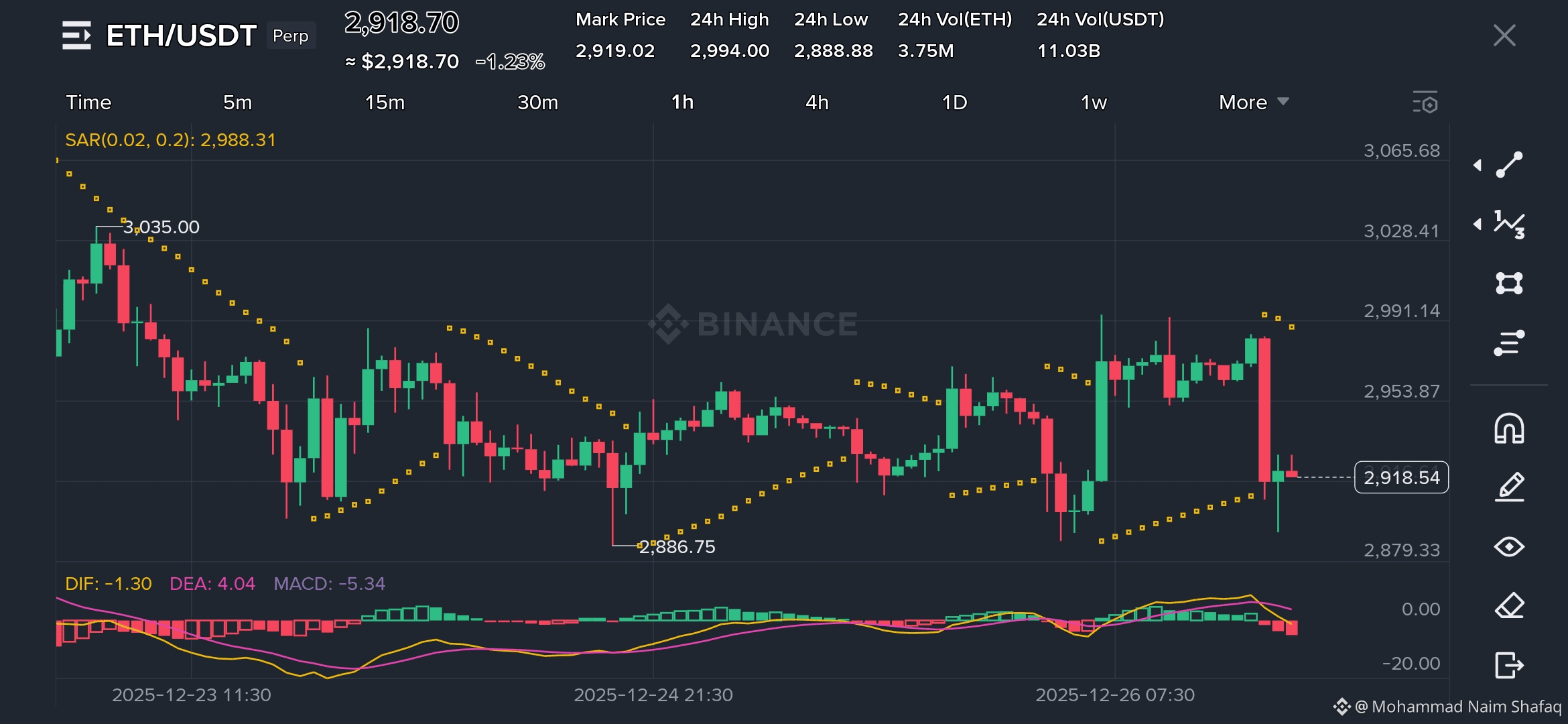Open the drawing tool settings sliders icon
This screenshot has height=724, width=1568.
(1509, 343)
